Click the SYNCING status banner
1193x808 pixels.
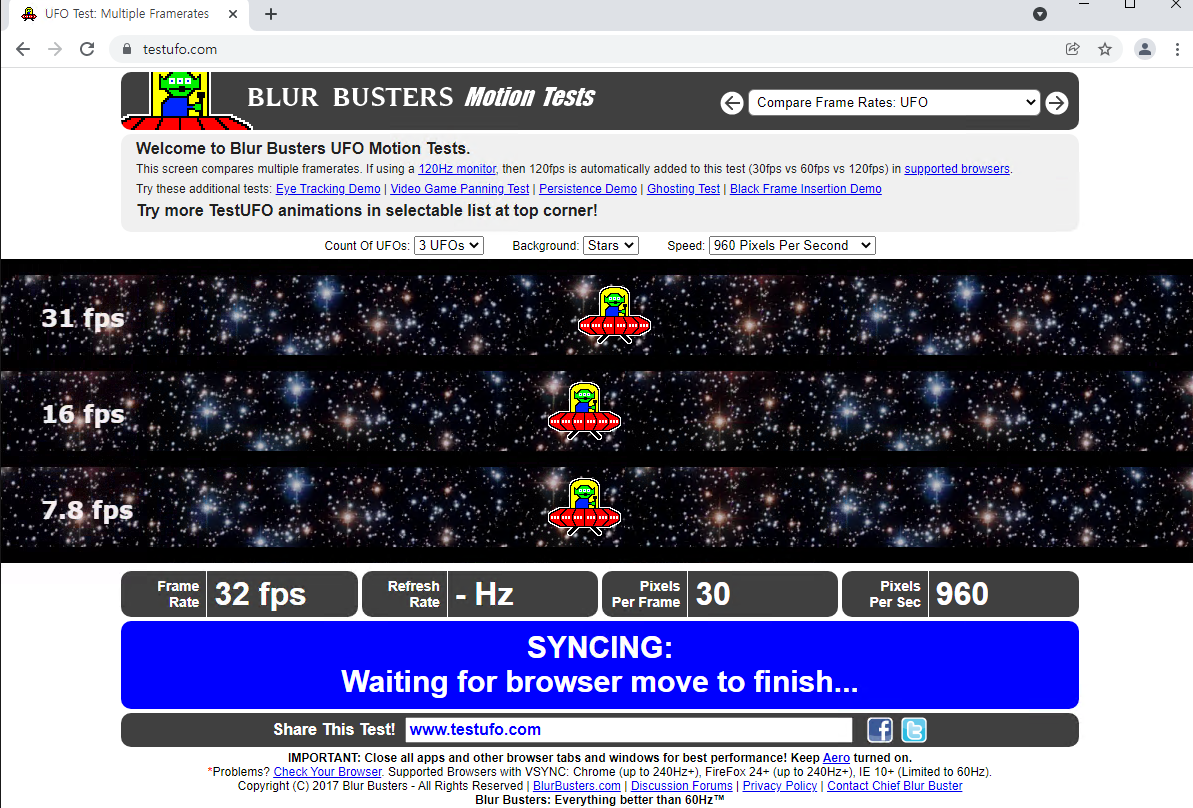600,665
